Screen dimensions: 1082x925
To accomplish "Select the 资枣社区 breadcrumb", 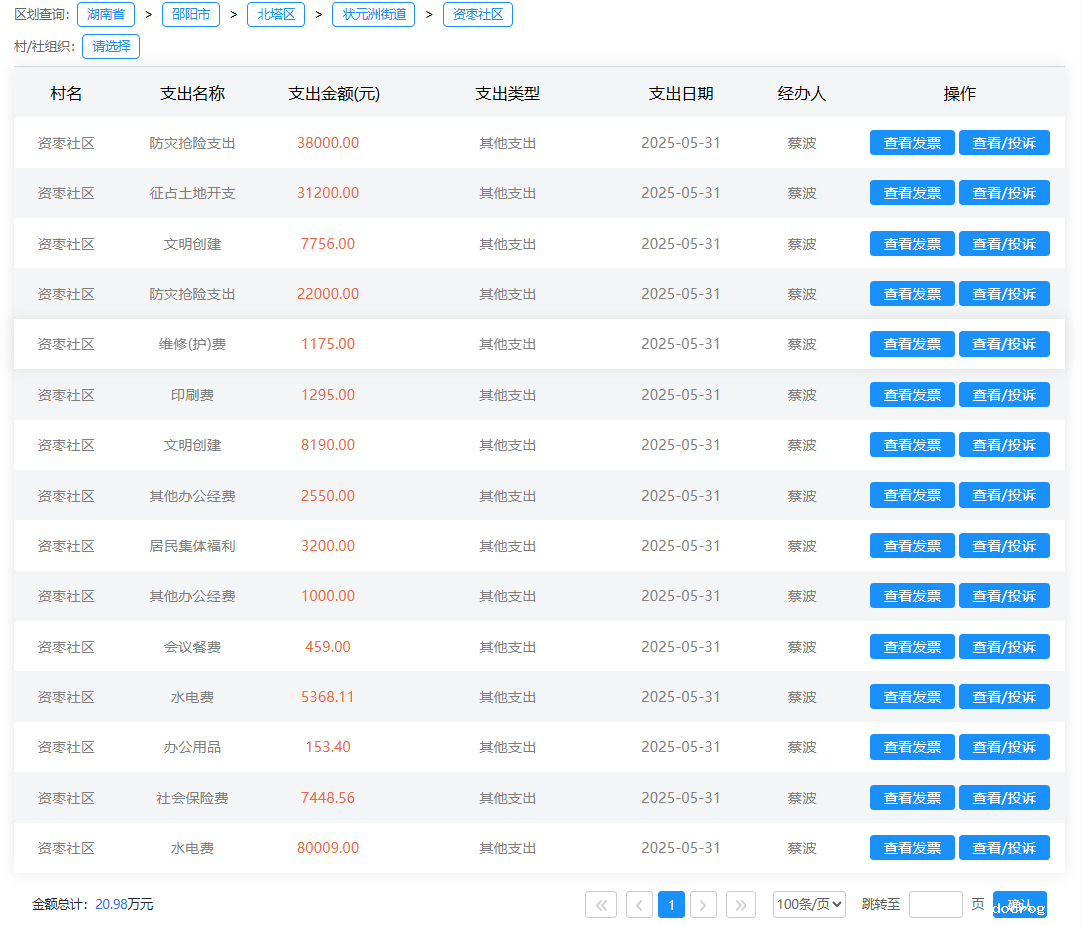I will [478, 14].
